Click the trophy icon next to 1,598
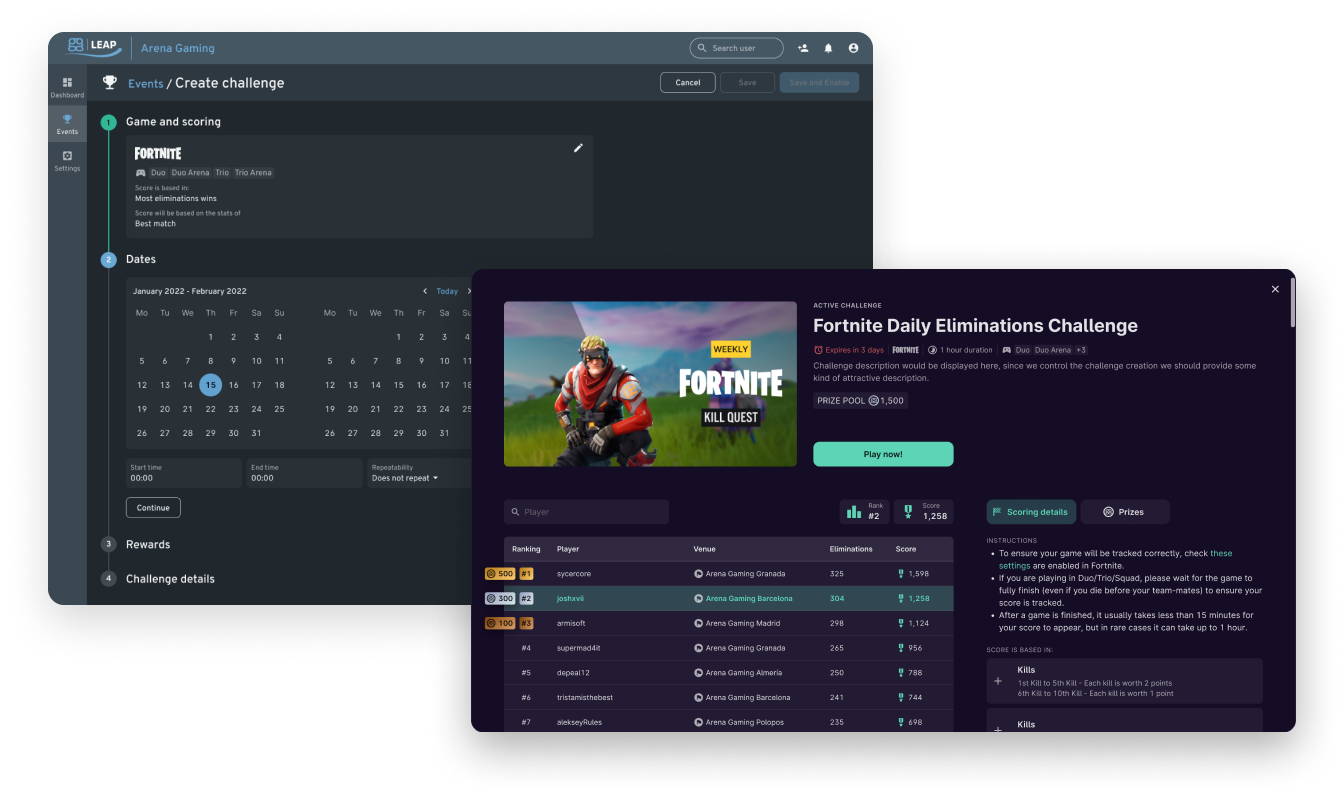Viewport: 1344px width, 796px height. pos(901,574)
